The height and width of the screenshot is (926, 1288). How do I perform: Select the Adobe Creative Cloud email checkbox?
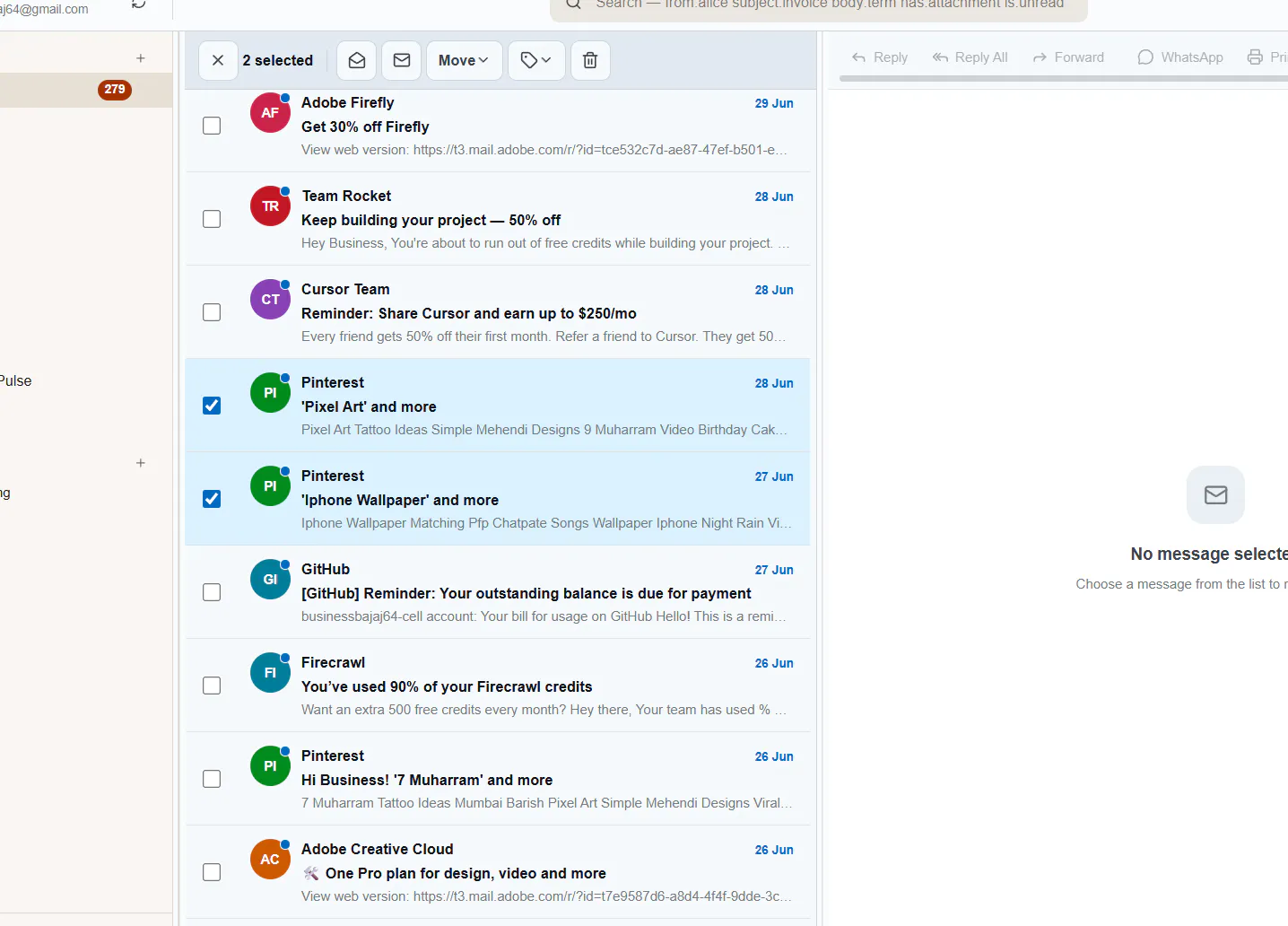(x=212, y=872)
